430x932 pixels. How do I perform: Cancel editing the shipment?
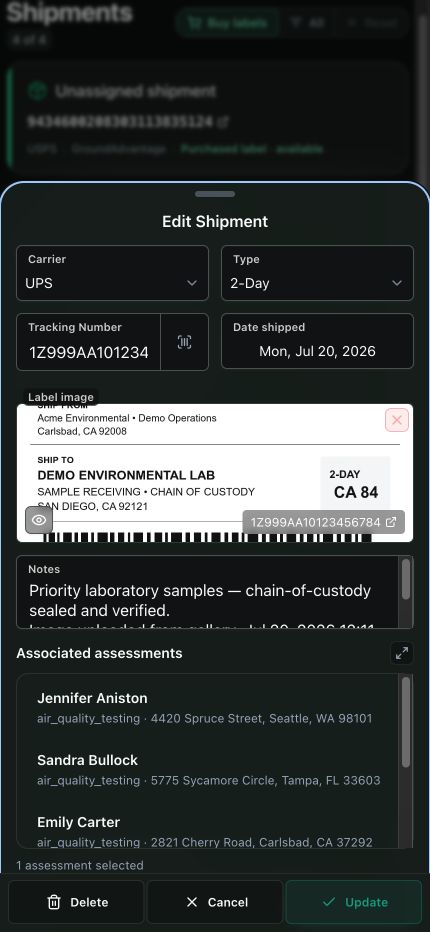215,902
